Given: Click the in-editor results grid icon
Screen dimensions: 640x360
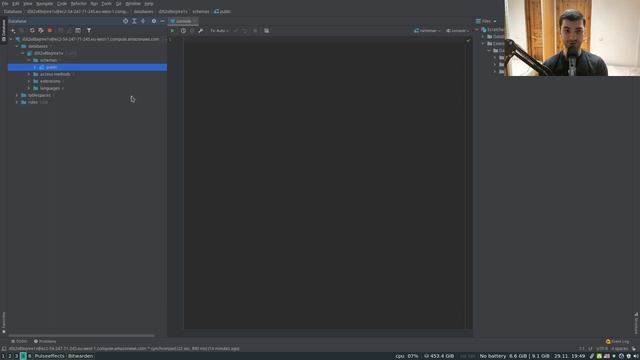Looking at the screenshot, I should tap(267, 31).
